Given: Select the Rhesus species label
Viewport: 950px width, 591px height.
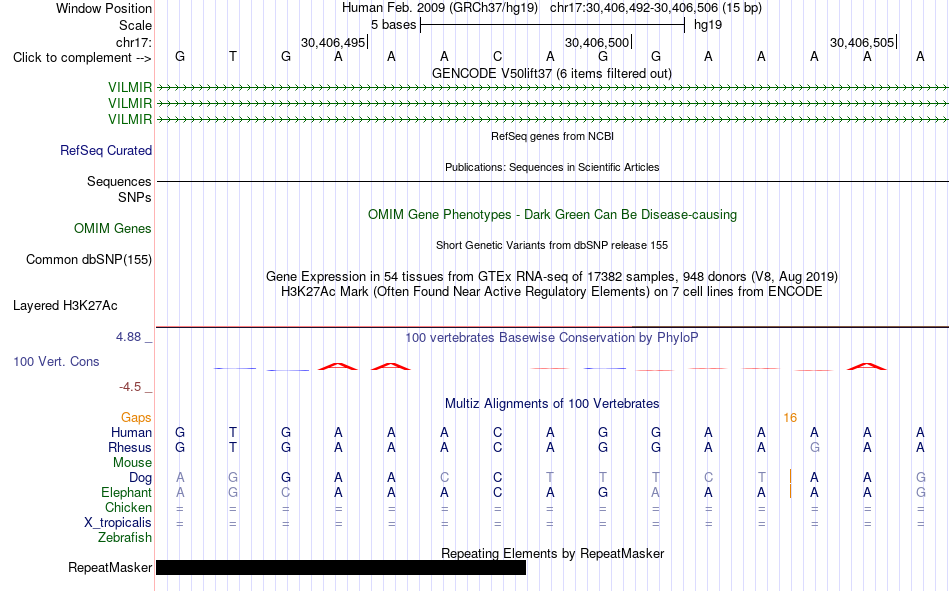Looking at the screenshot, I should coord(130,447).
